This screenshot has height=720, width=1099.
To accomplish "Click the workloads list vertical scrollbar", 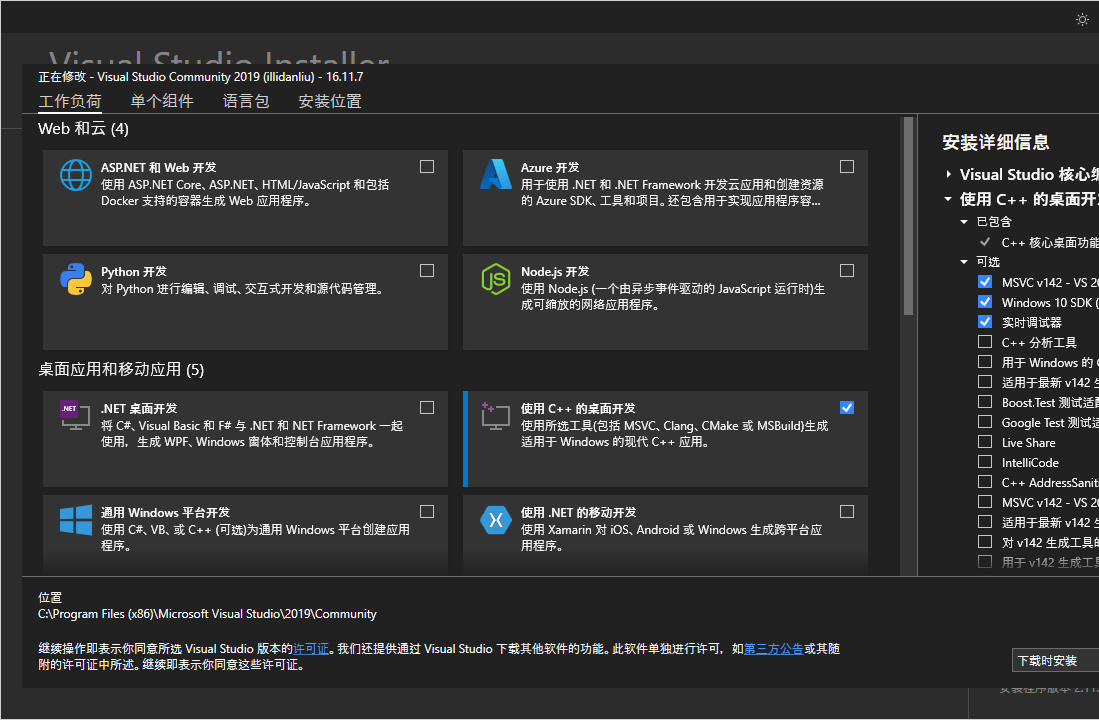I will point(908,217).
